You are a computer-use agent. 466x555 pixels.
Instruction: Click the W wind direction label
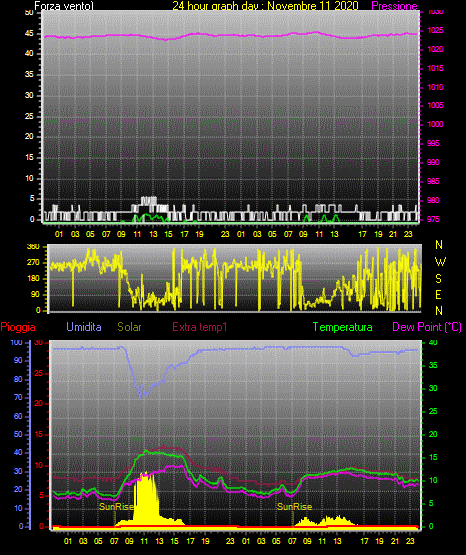pyautogui.click(x=440, y=262)
